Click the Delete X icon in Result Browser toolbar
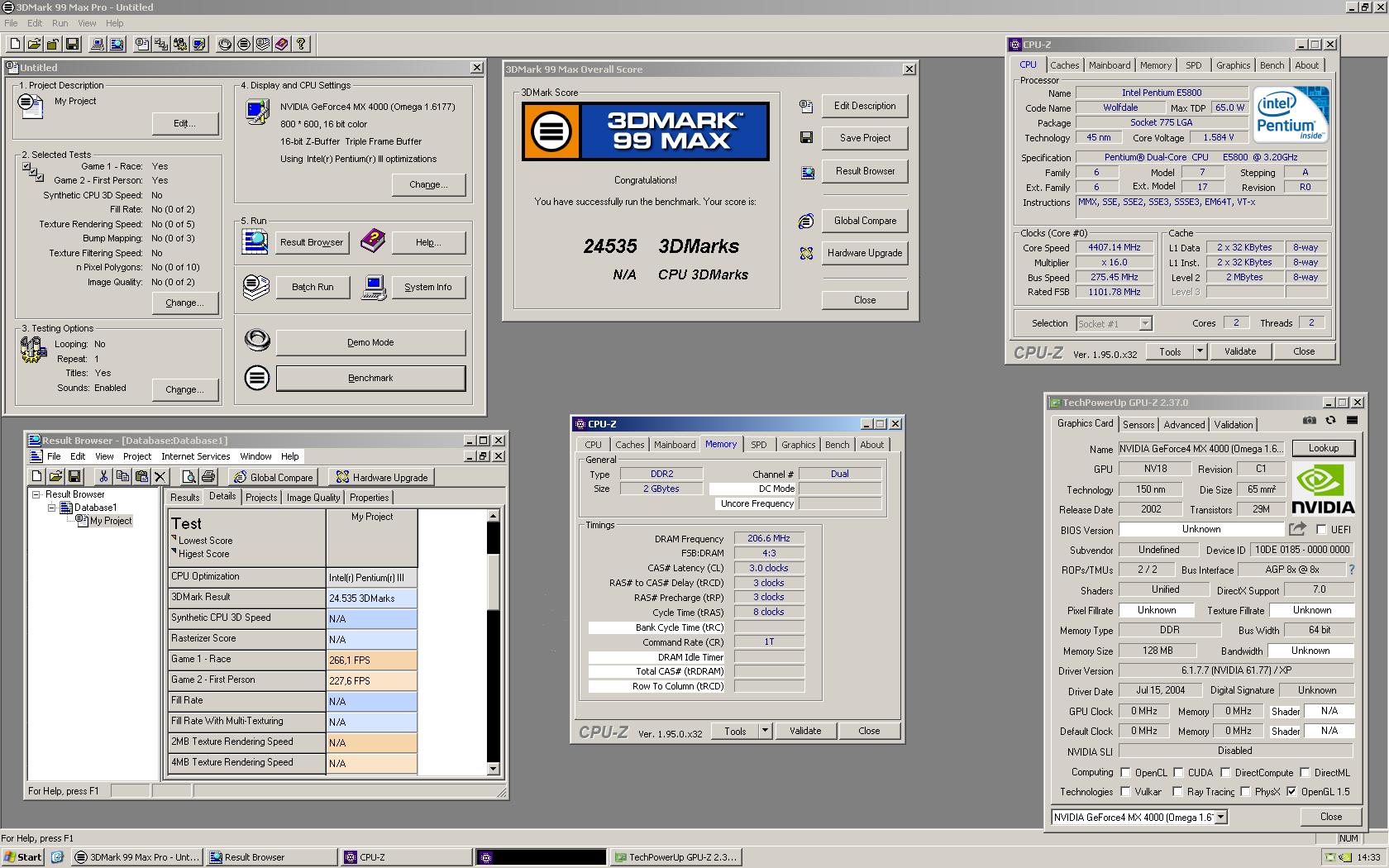Screen dimensions: 1389x868 pyautogui.click(x=160, y=476)
